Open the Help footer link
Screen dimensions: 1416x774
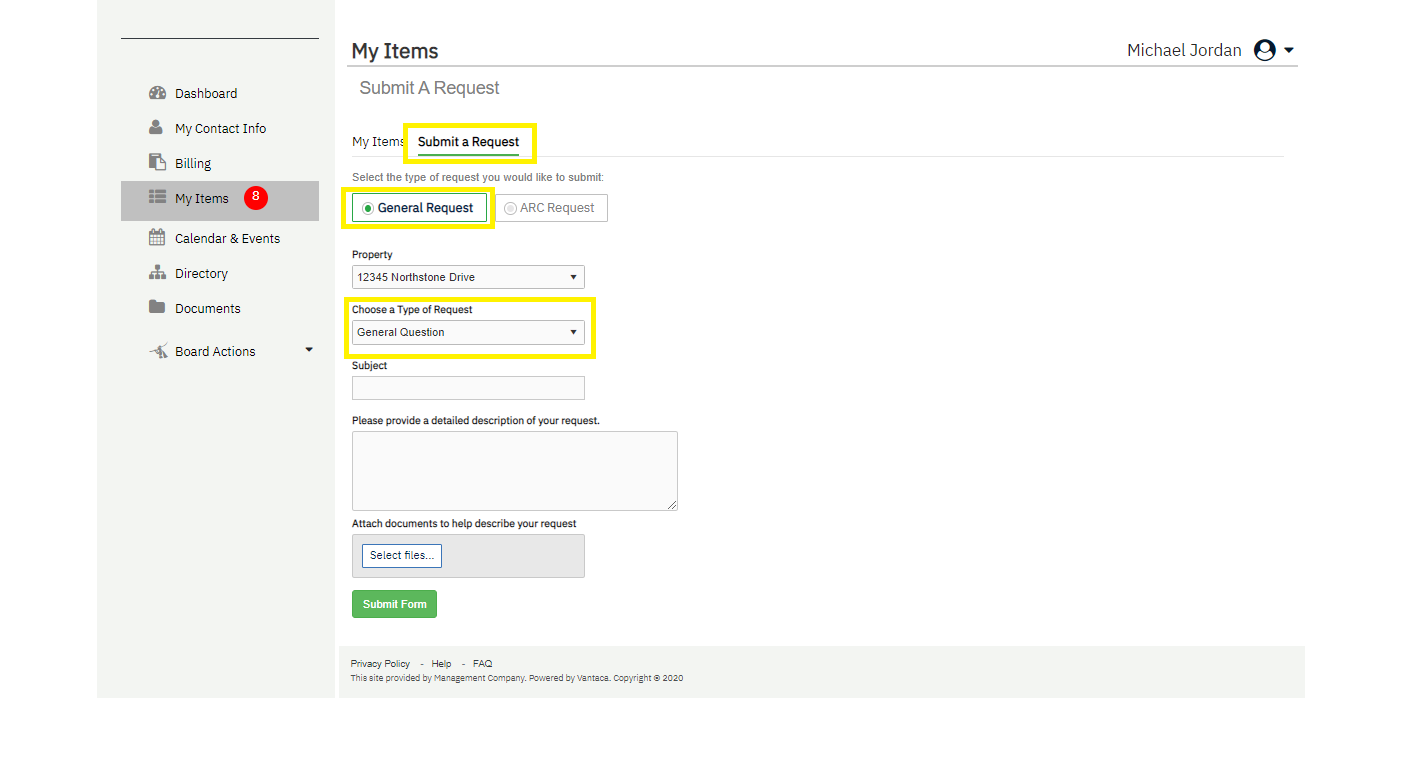coord(441,664)
